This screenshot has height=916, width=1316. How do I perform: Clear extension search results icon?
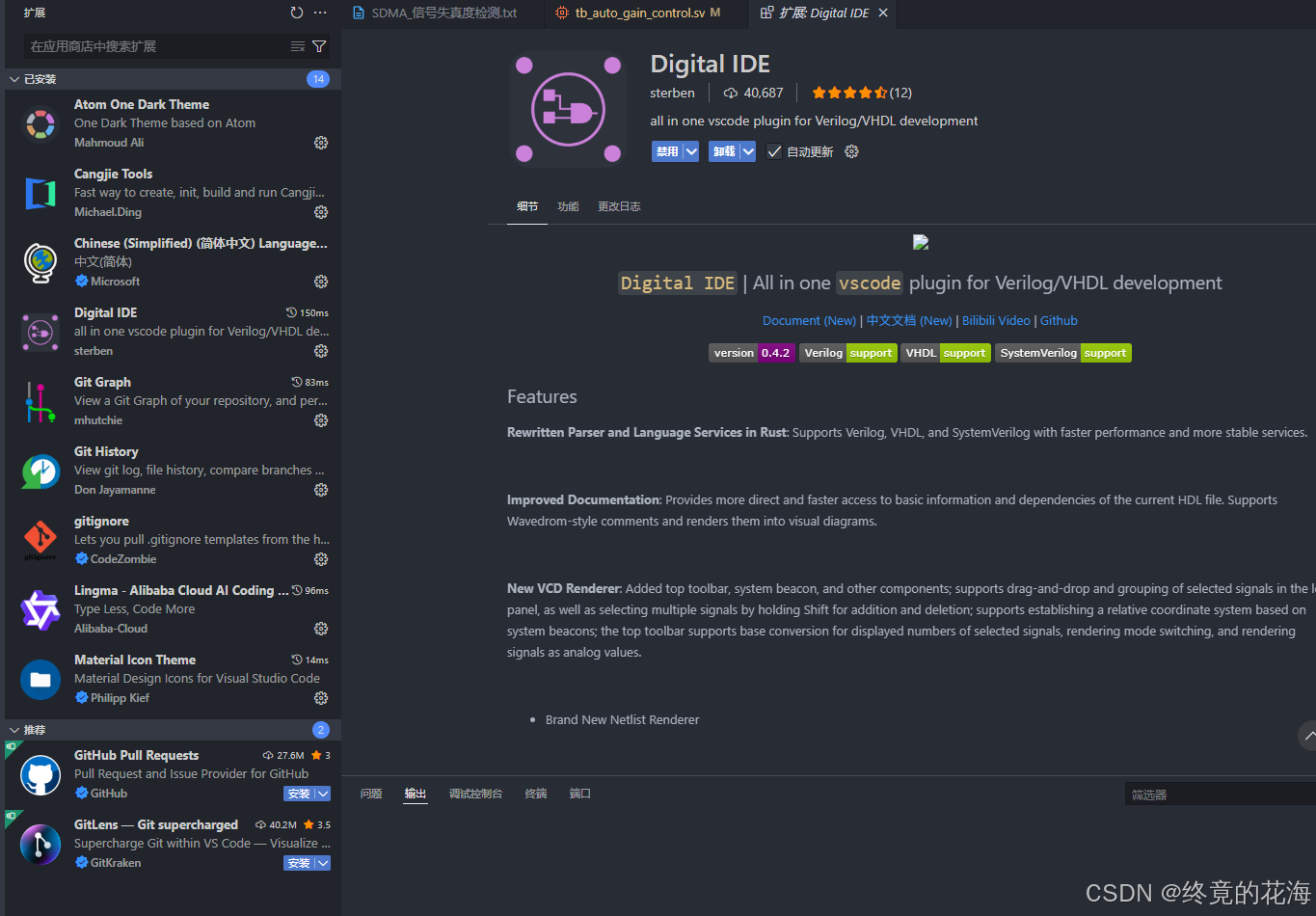click(298, 46)
